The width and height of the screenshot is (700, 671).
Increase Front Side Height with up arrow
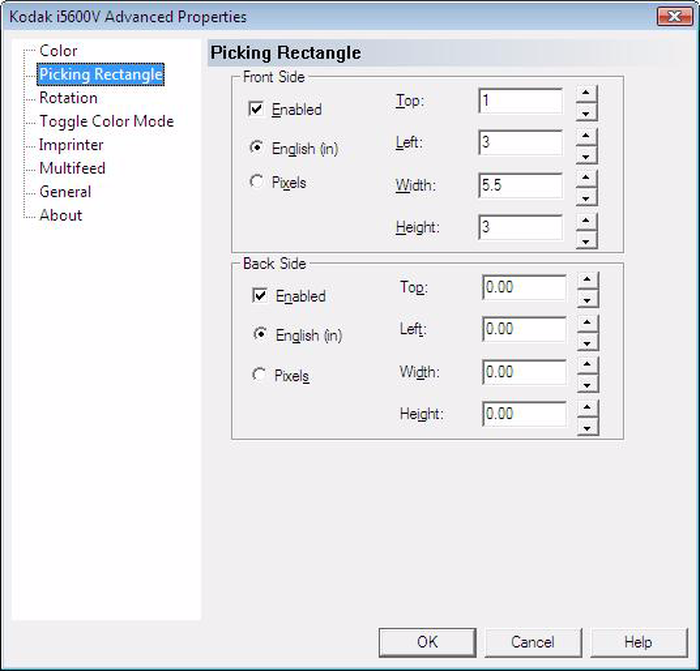pos(586,219)
